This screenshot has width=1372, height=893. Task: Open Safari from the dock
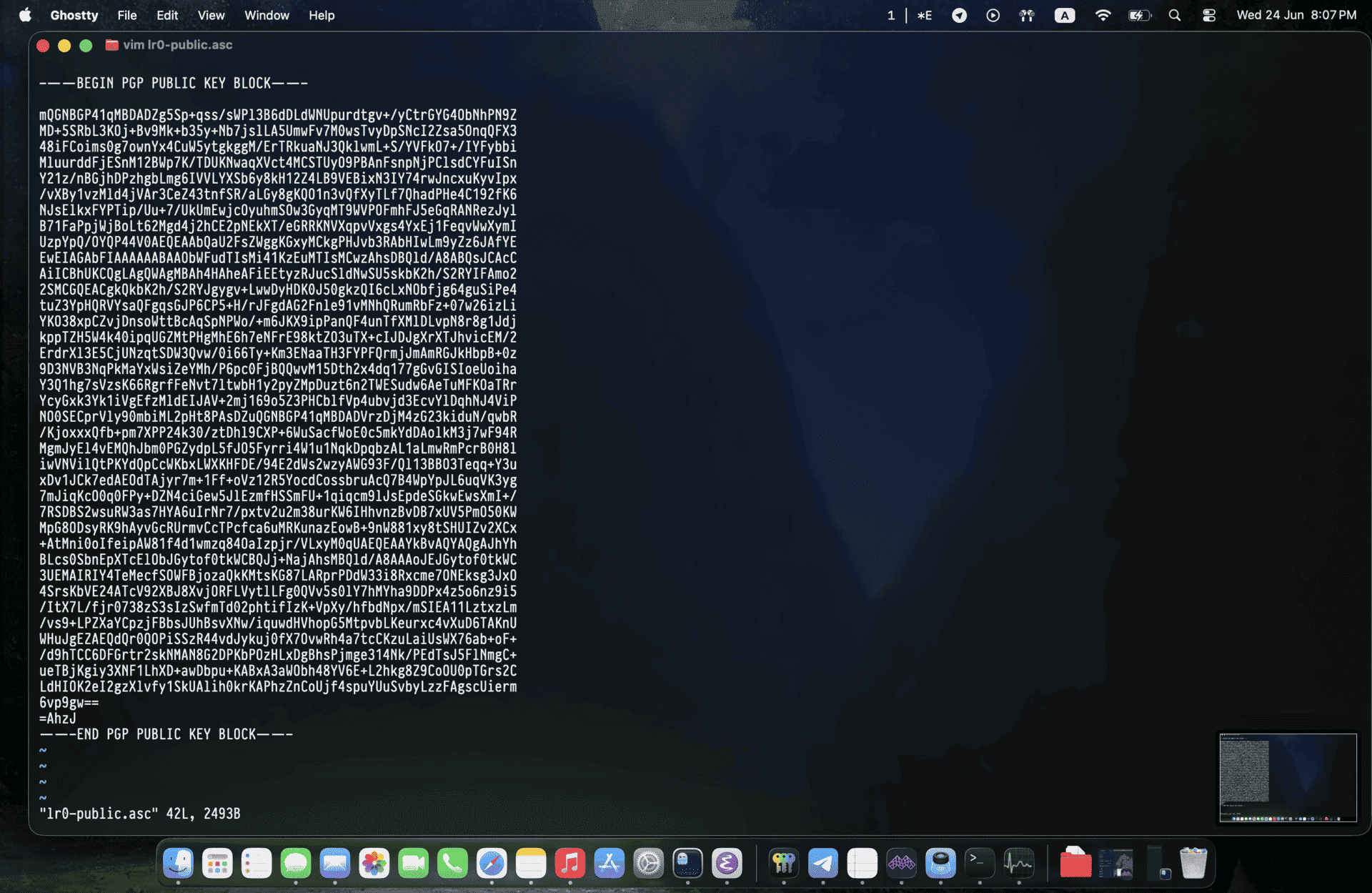click(x=492, y=864)
